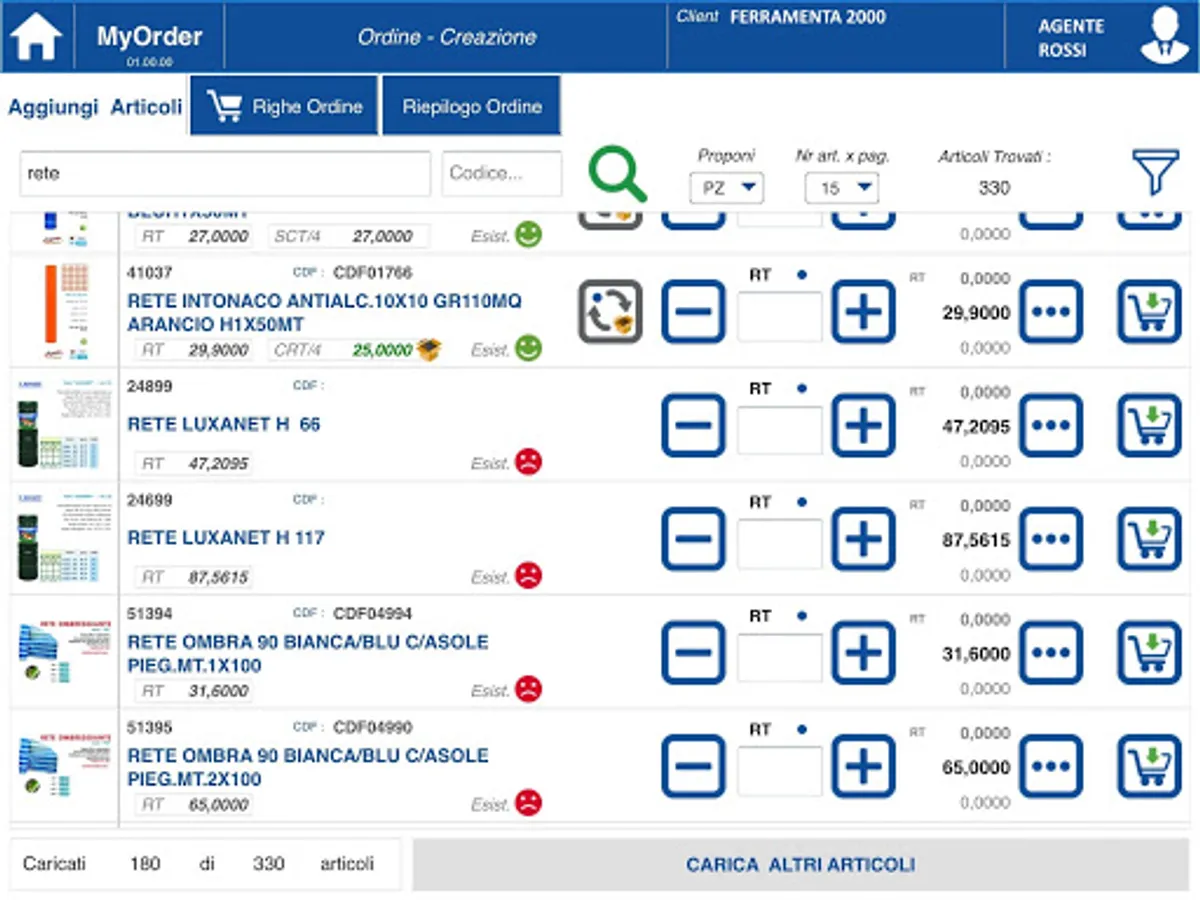Open article title RETE OMBRA 90 PIEG.MT.2X100
The image size is (1200, 900).
[308, 767]
